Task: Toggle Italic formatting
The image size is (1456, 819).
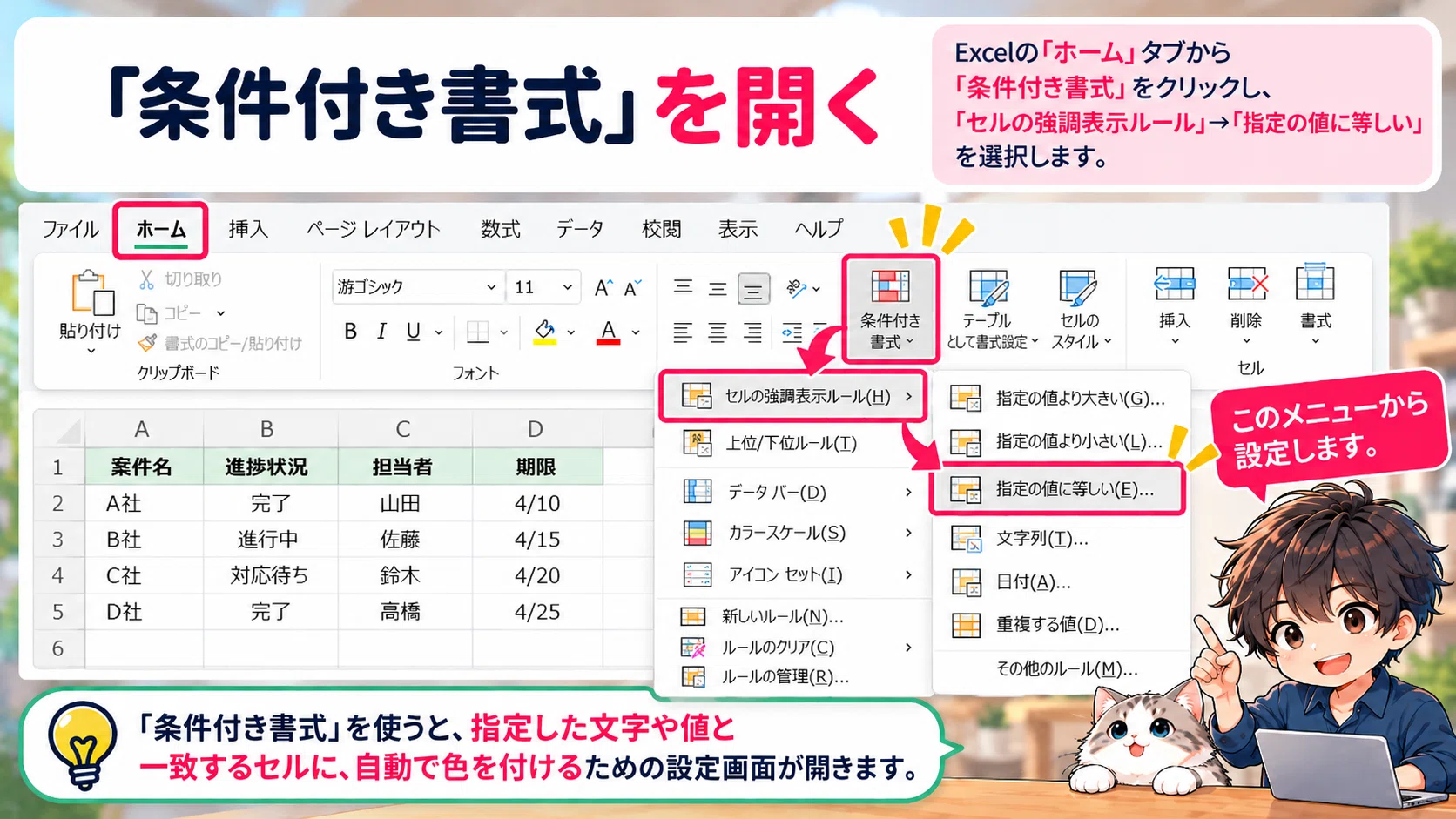Action: point(381,332)
